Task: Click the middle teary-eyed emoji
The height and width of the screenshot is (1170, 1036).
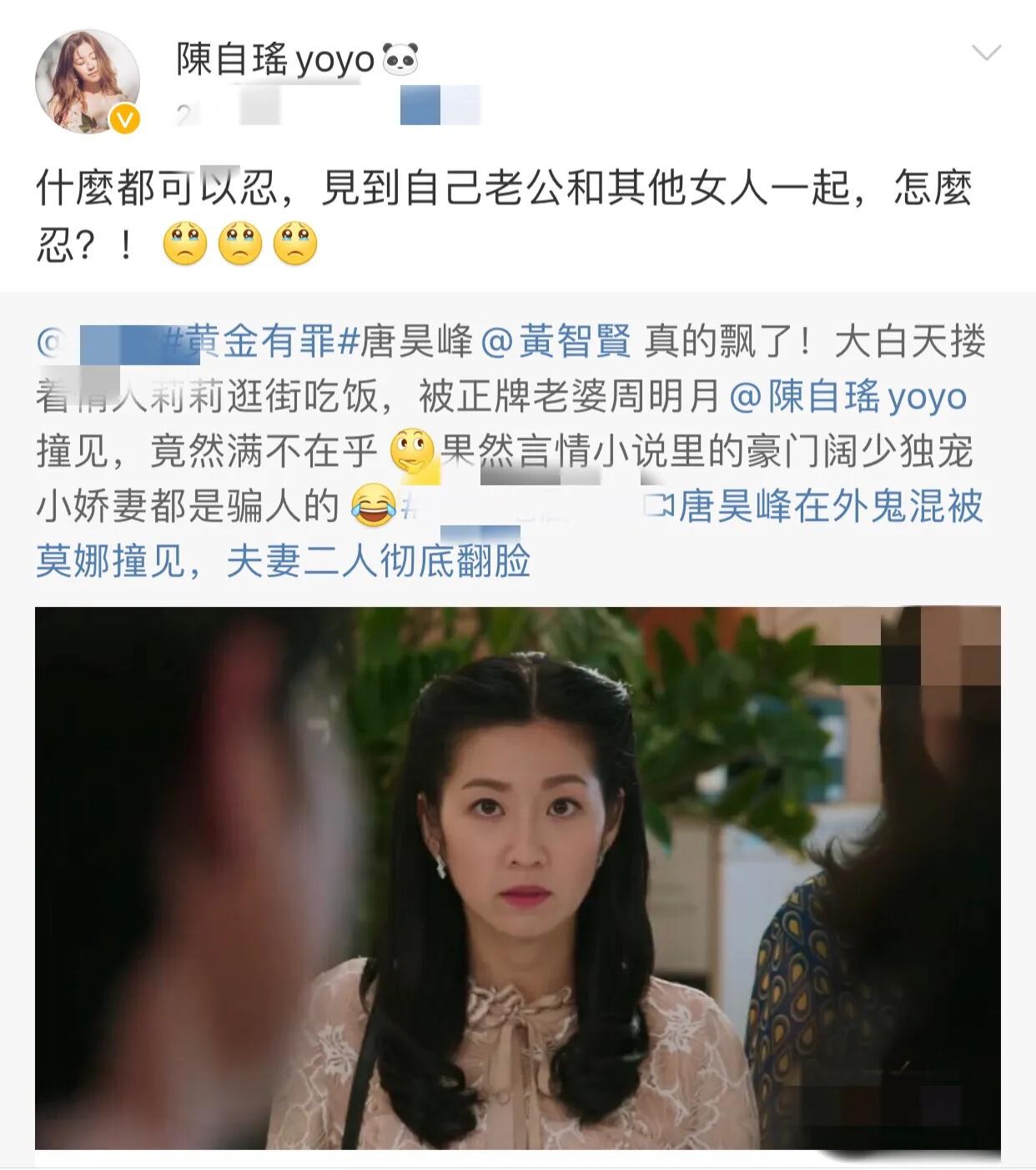Action: tap(240, 244)
